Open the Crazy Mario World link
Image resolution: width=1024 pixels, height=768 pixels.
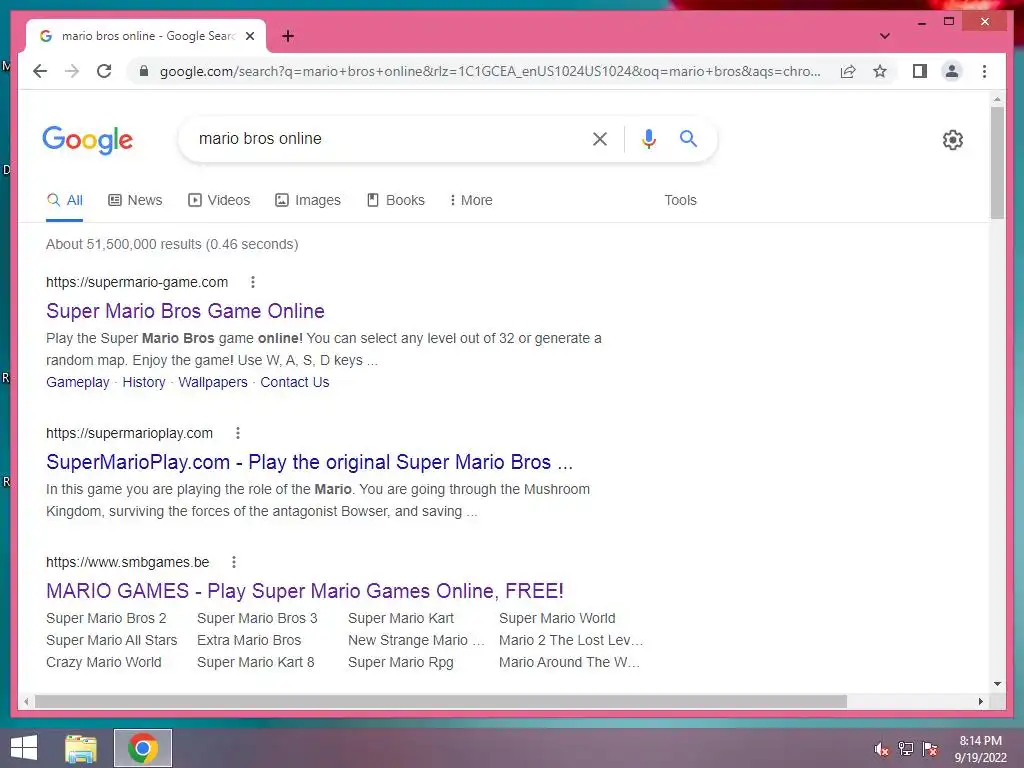103,662
